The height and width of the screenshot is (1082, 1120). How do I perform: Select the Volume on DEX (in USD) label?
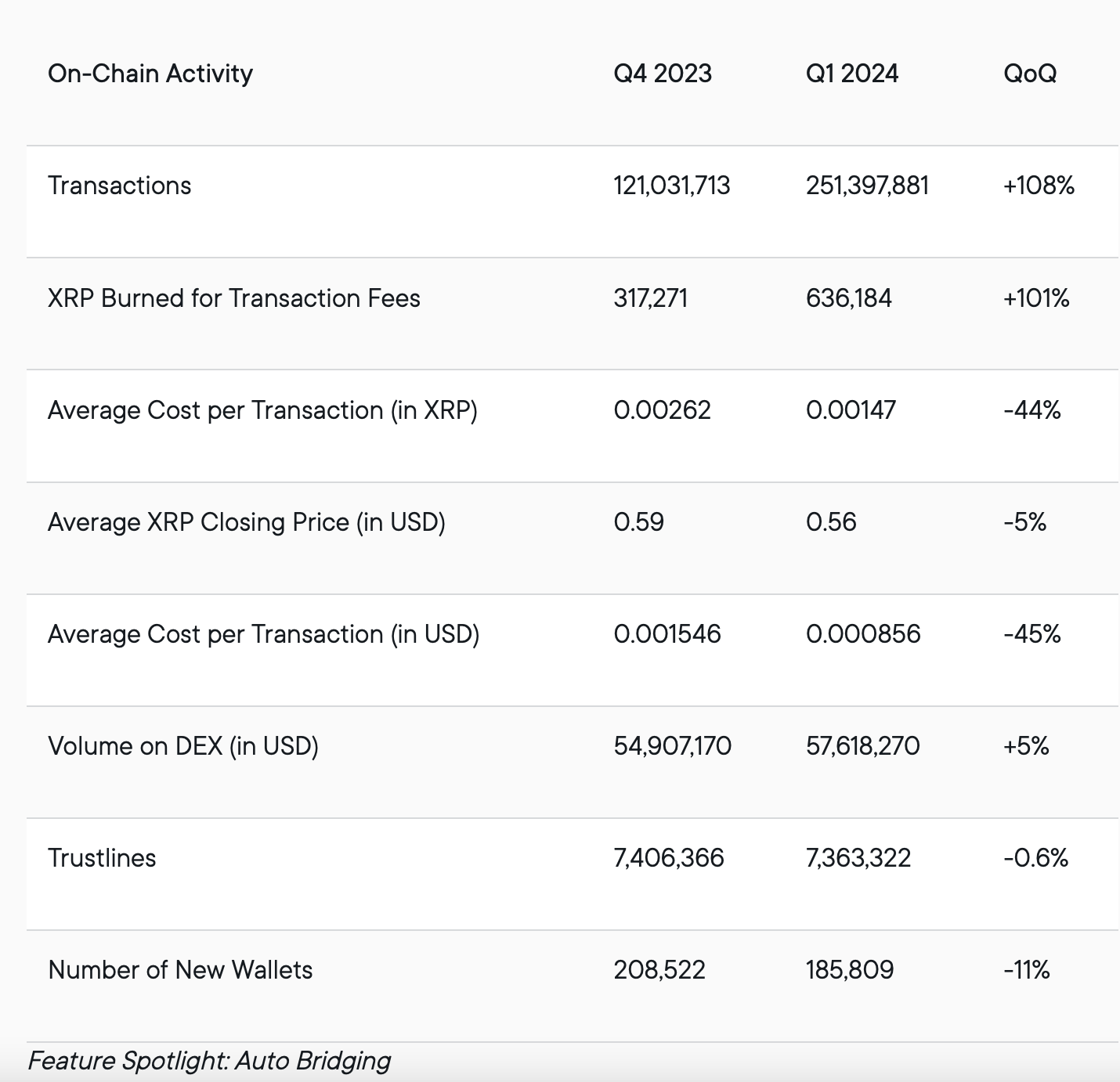click(183, 746)
